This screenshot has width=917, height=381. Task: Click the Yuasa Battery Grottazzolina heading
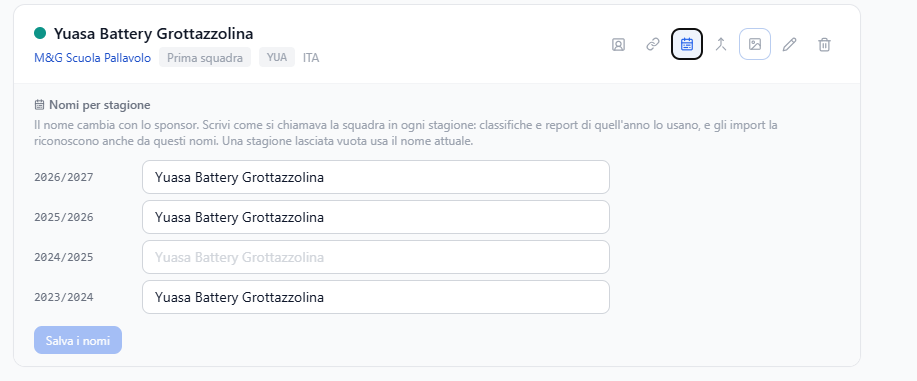(153, 33)
